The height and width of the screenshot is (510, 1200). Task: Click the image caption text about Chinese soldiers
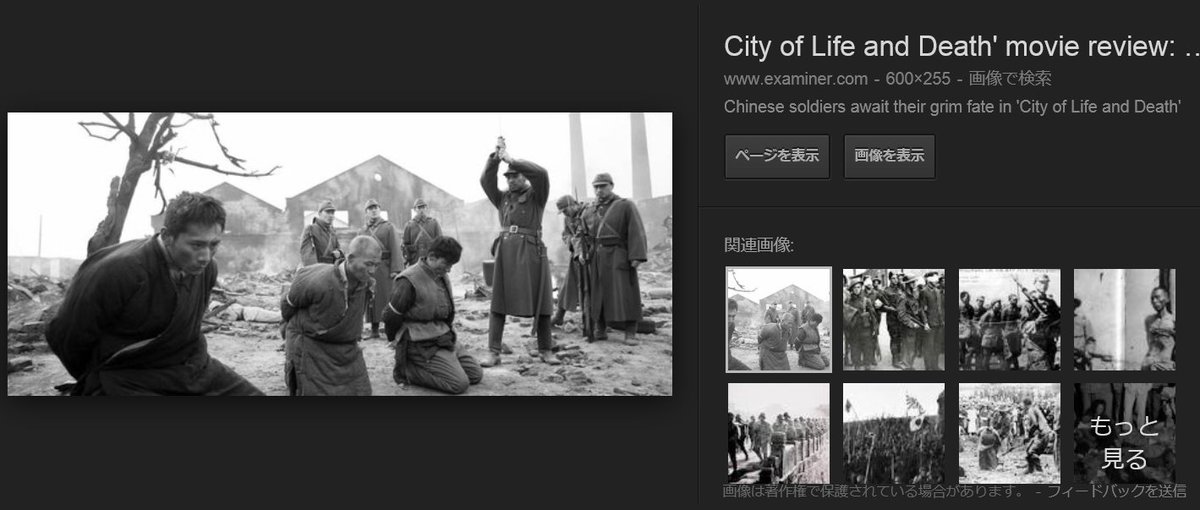pos(953,107)
